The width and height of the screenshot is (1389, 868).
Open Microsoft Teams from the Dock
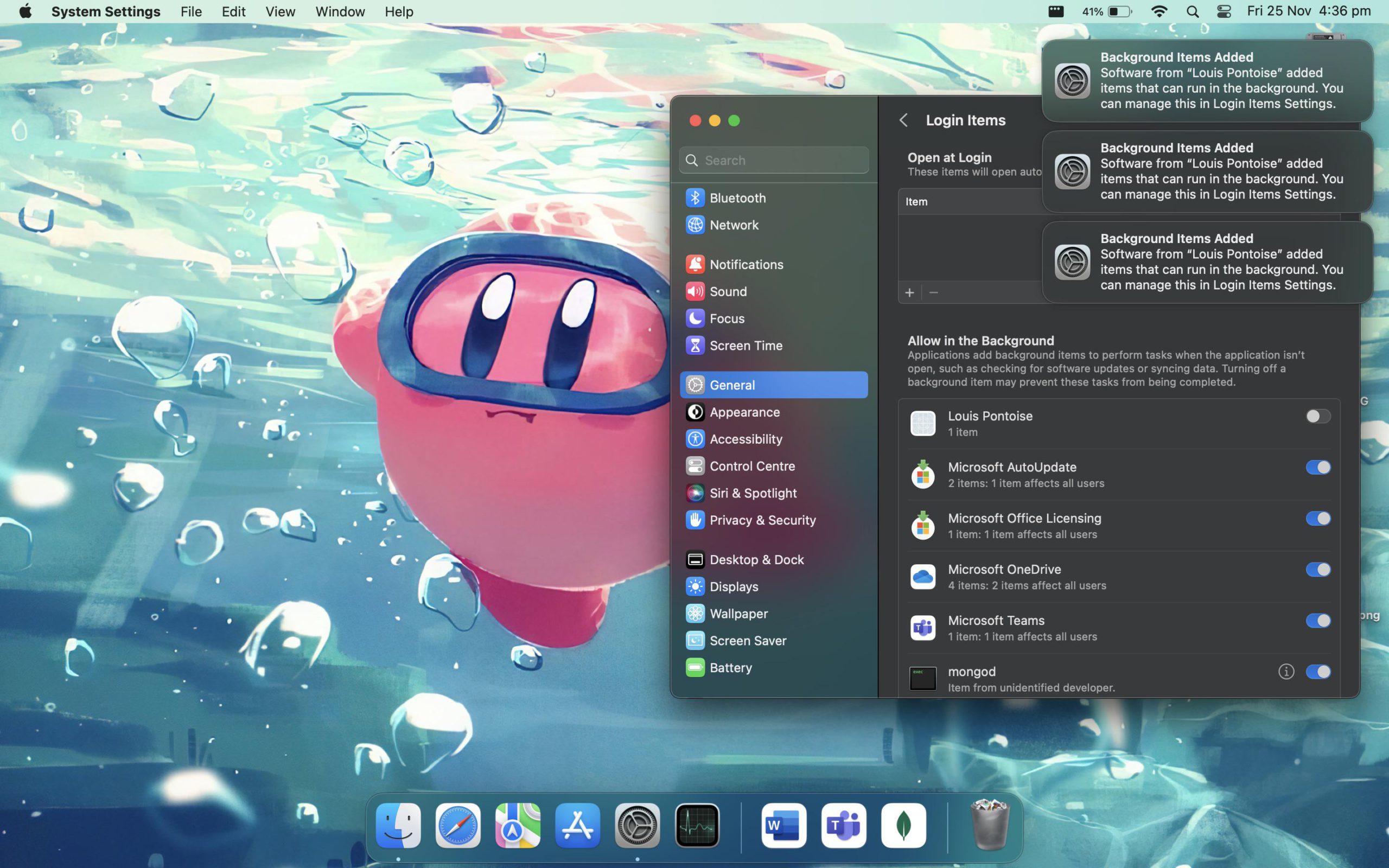[843, 826]
